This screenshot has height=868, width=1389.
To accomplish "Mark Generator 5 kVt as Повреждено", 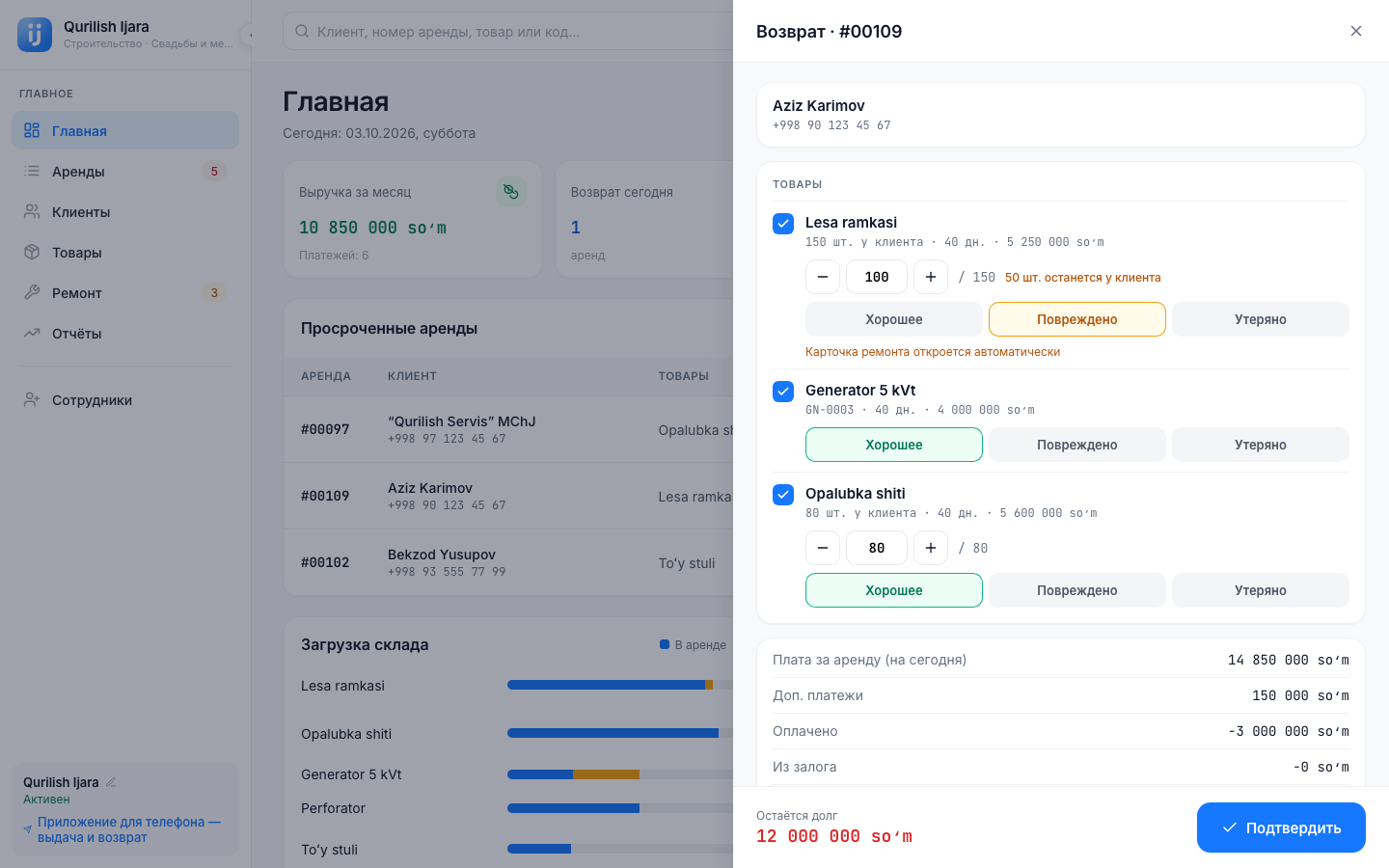I will point(1077,445).
